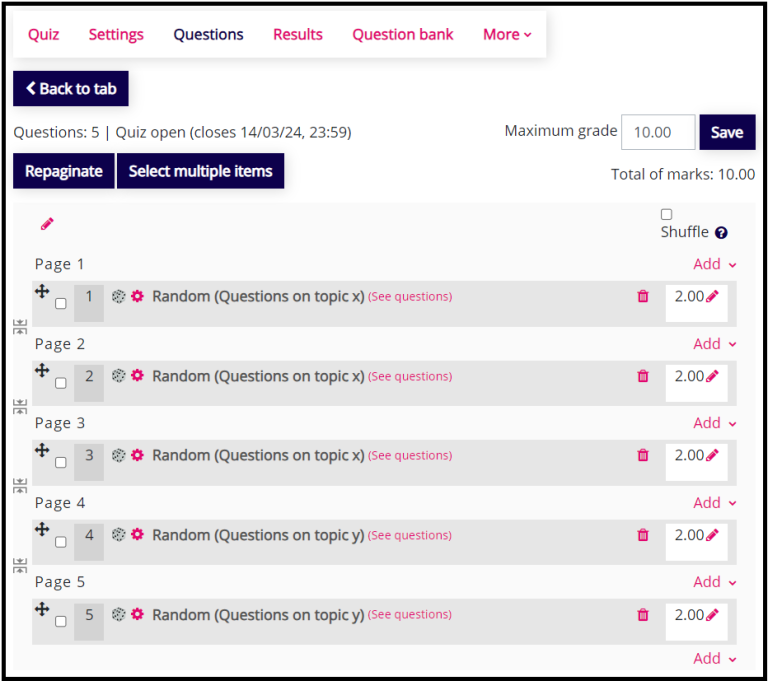Viewport: 768px width, 681px height.
Task: Open See questions link for question 2
Action: click(x=410, y=376)
